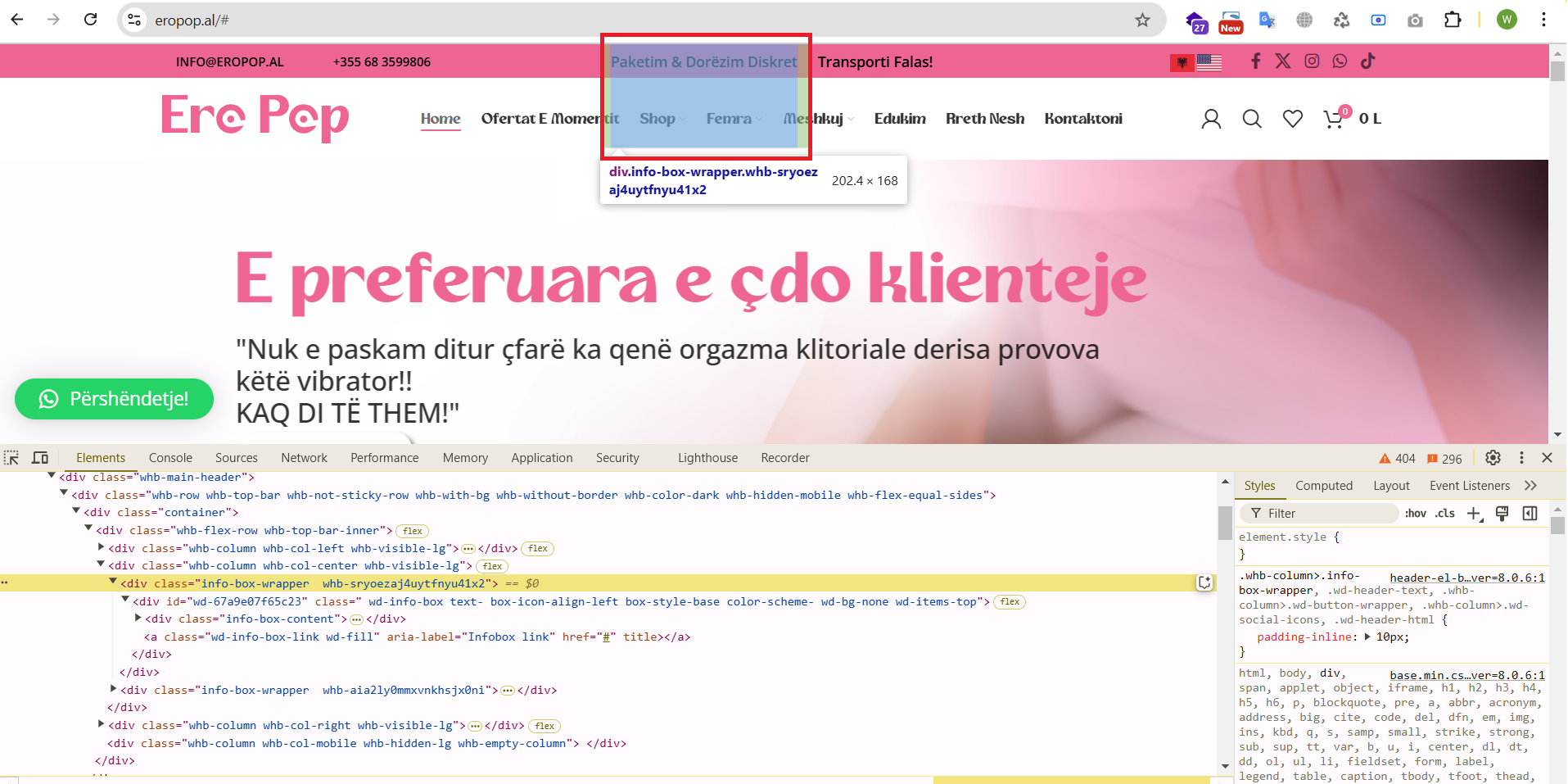Click the Përshëndetje WhatsApp chat button

pos(114,399)
